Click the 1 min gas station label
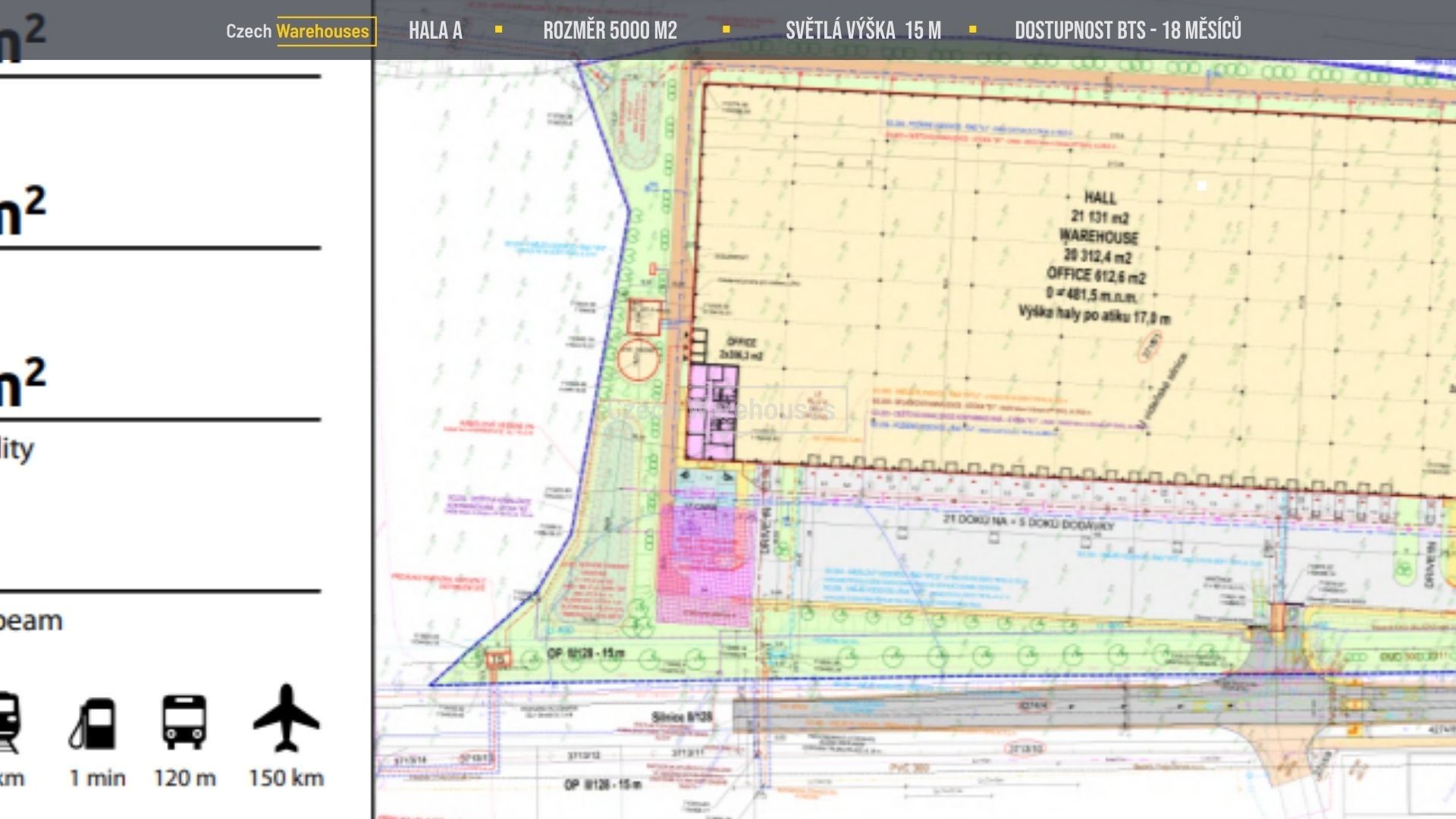This screenshot has height=819, width=1456. [x=97, y=777]
